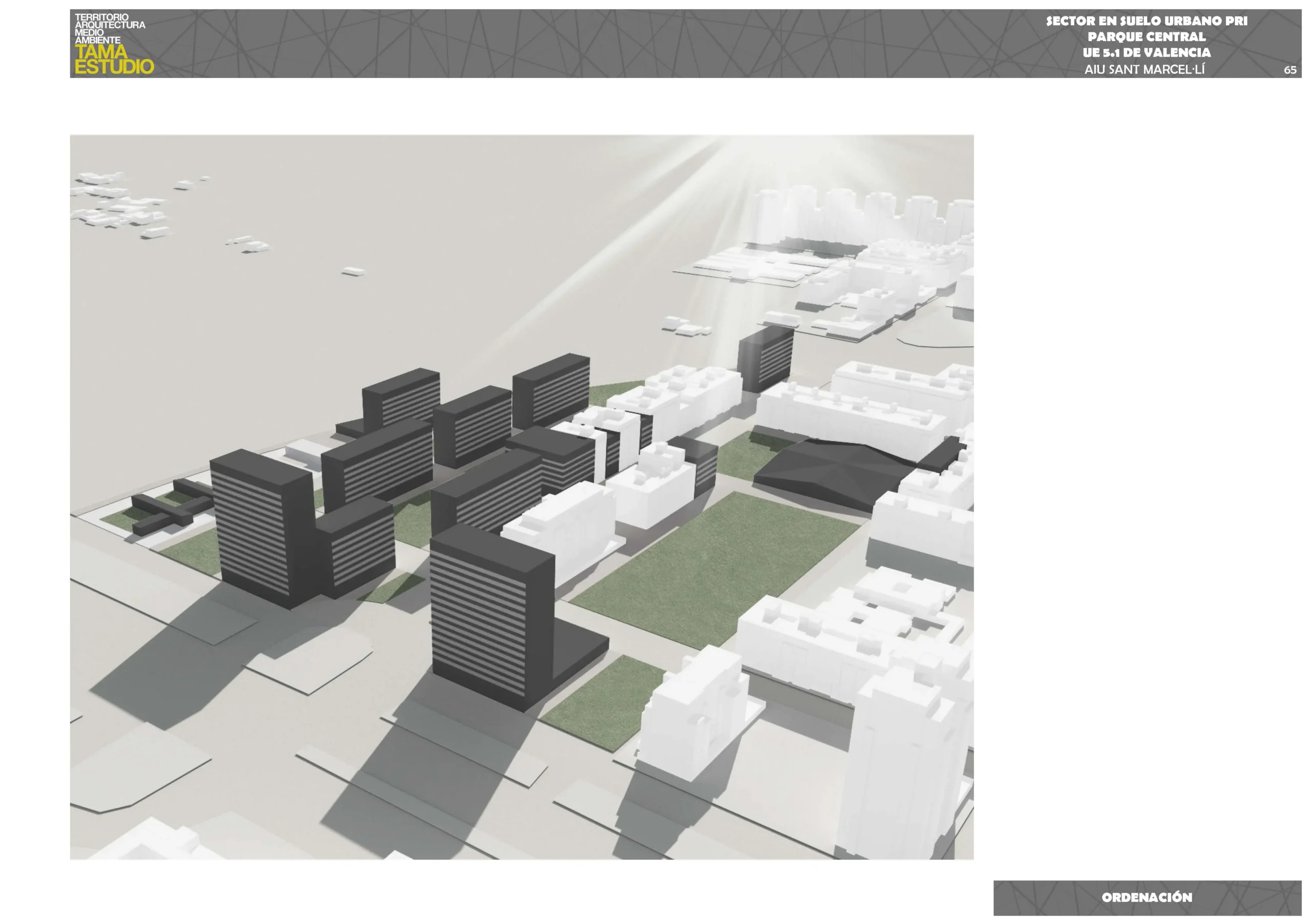Click the PARQUE CENTRAL heading line
Image resolution: width=1311 pixels, height=924 pixels.
tap(1146, 36)
